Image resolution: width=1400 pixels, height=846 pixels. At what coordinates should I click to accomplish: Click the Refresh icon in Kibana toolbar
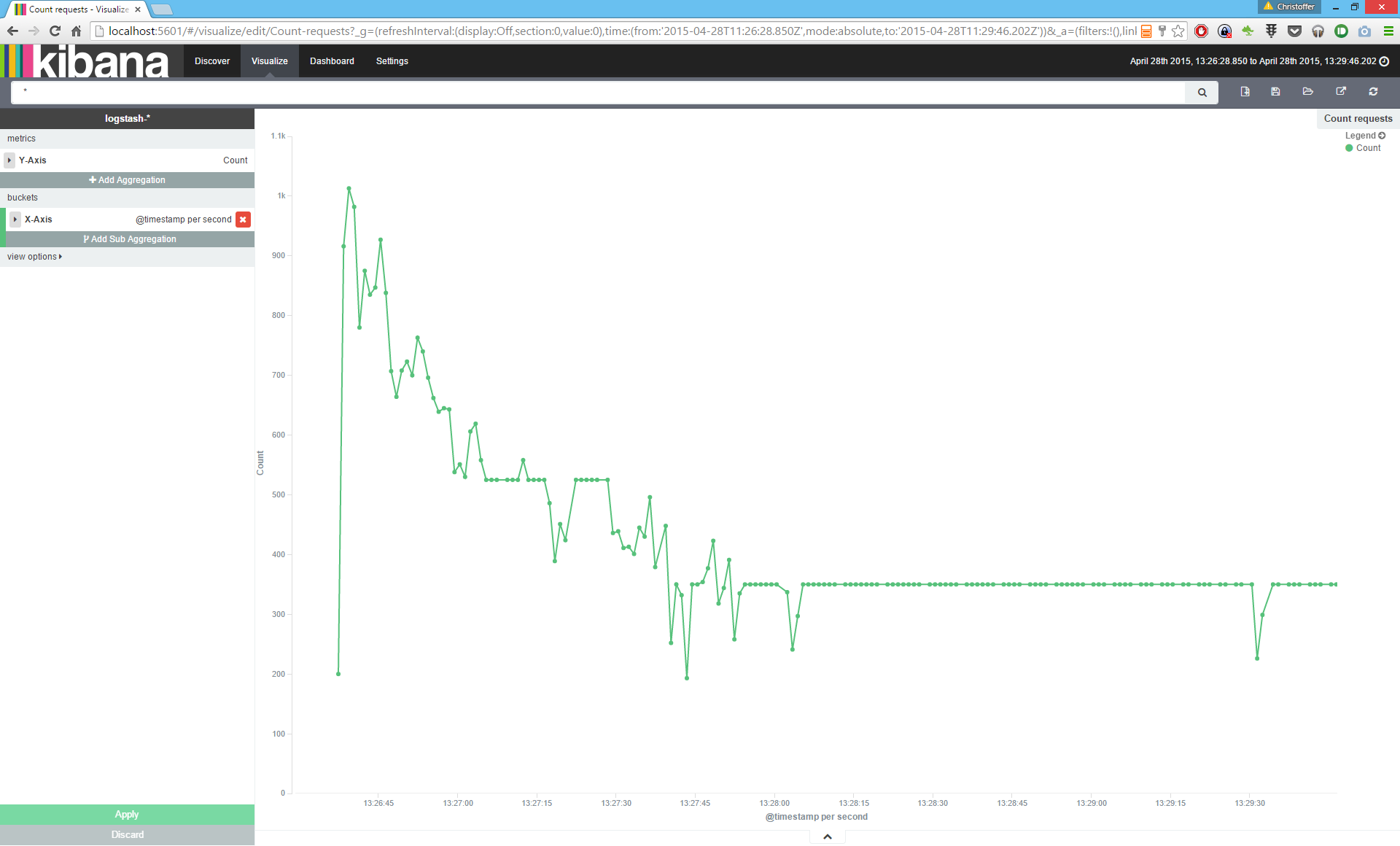pos(1373,92)
